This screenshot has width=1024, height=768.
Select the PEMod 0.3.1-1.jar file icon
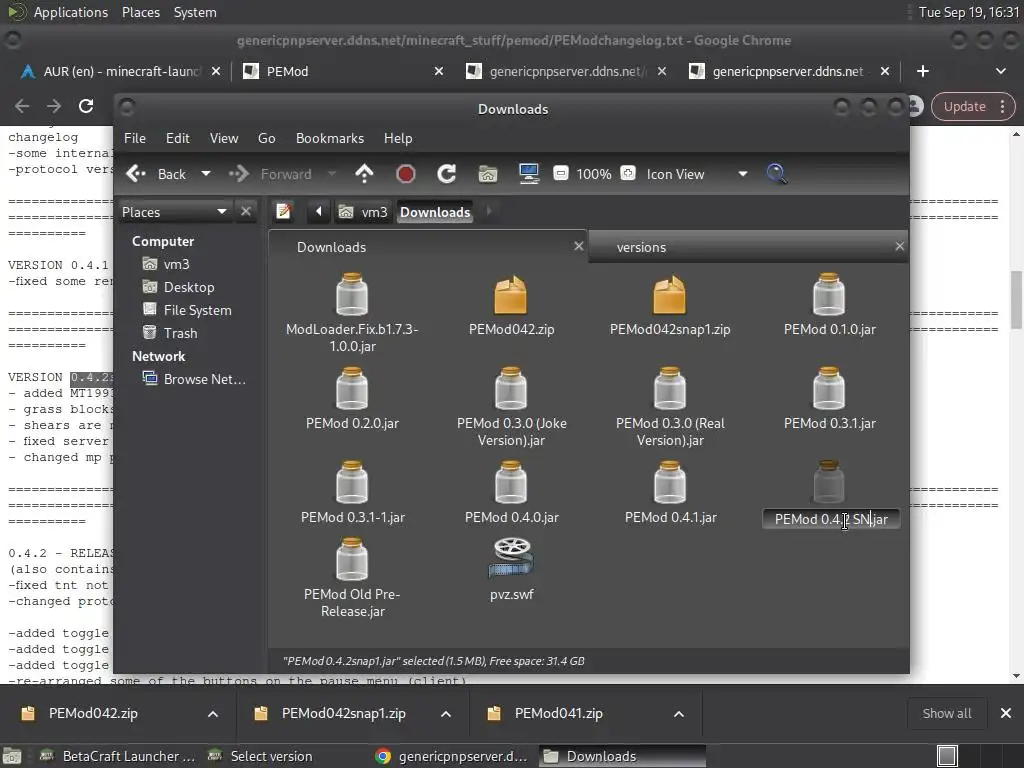352,482
